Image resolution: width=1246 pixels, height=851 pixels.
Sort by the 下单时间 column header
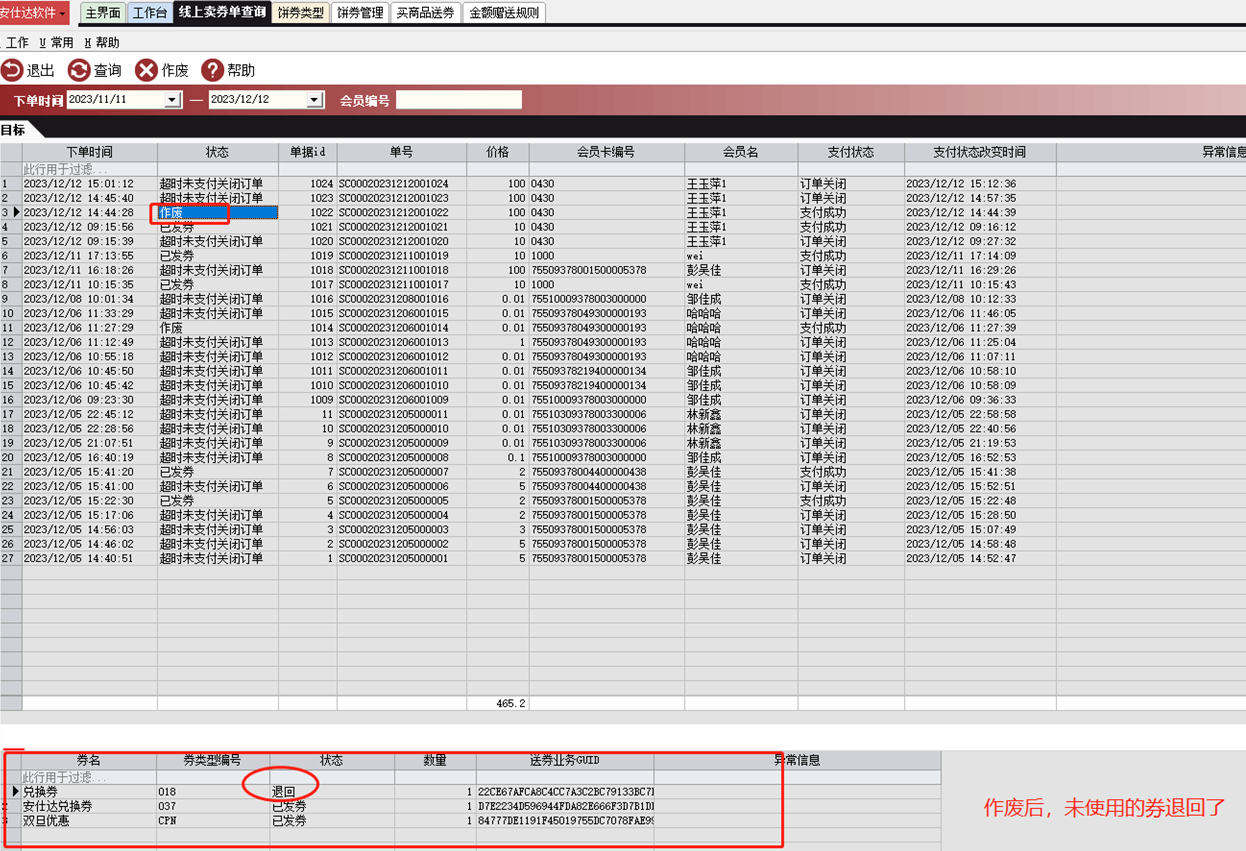coord(89,152)
